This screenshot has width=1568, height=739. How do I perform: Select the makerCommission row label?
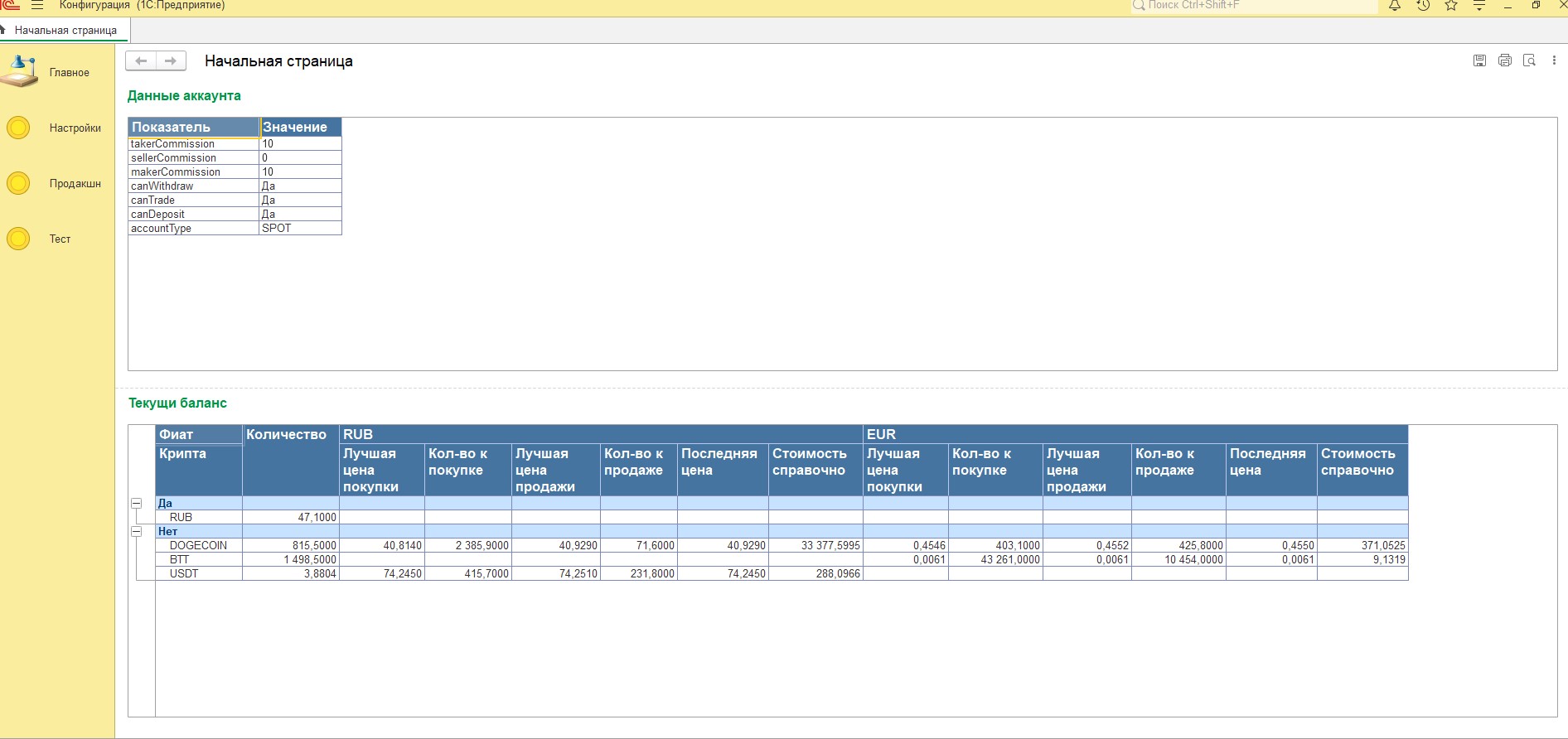click(176, 172)
